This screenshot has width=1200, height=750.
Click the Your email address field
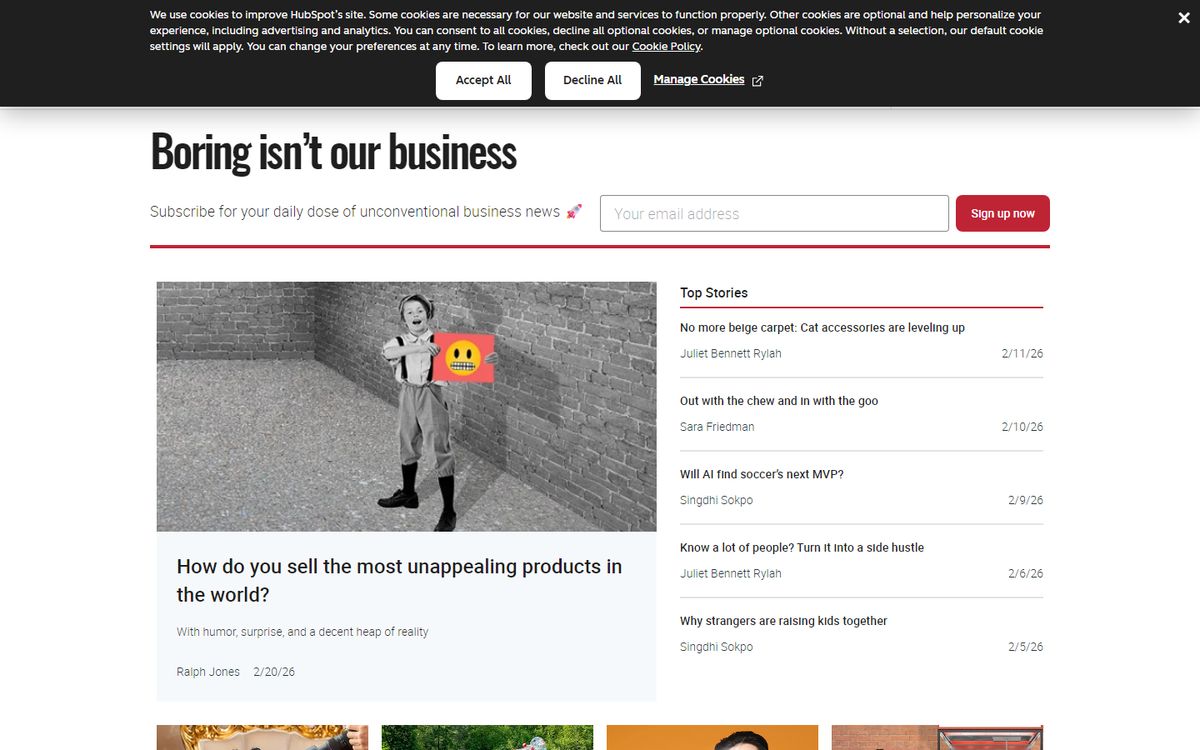[x=774, y=214]
